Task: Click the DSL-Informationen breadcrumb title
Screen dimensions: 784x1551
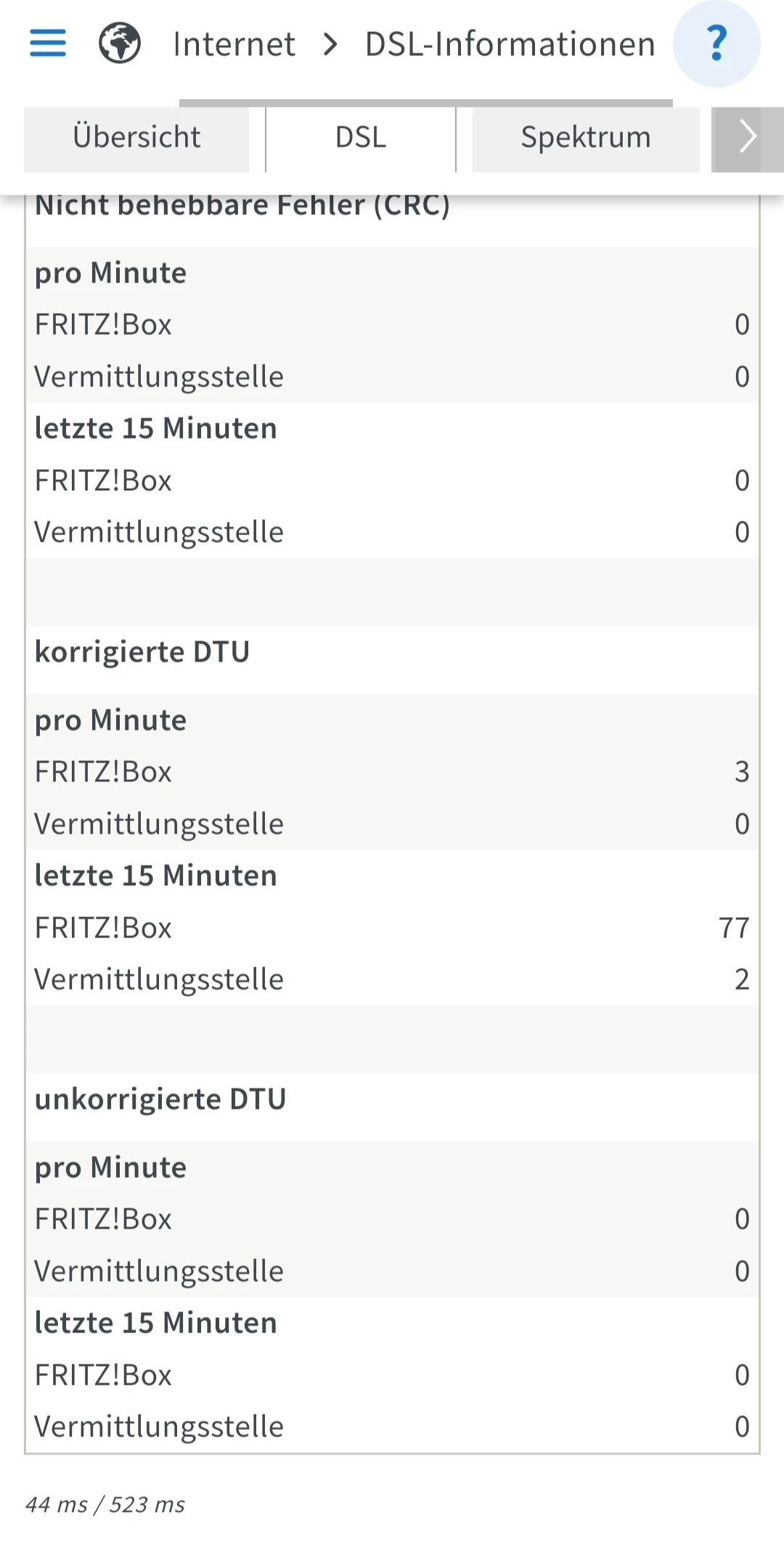Action: [510, 44]
